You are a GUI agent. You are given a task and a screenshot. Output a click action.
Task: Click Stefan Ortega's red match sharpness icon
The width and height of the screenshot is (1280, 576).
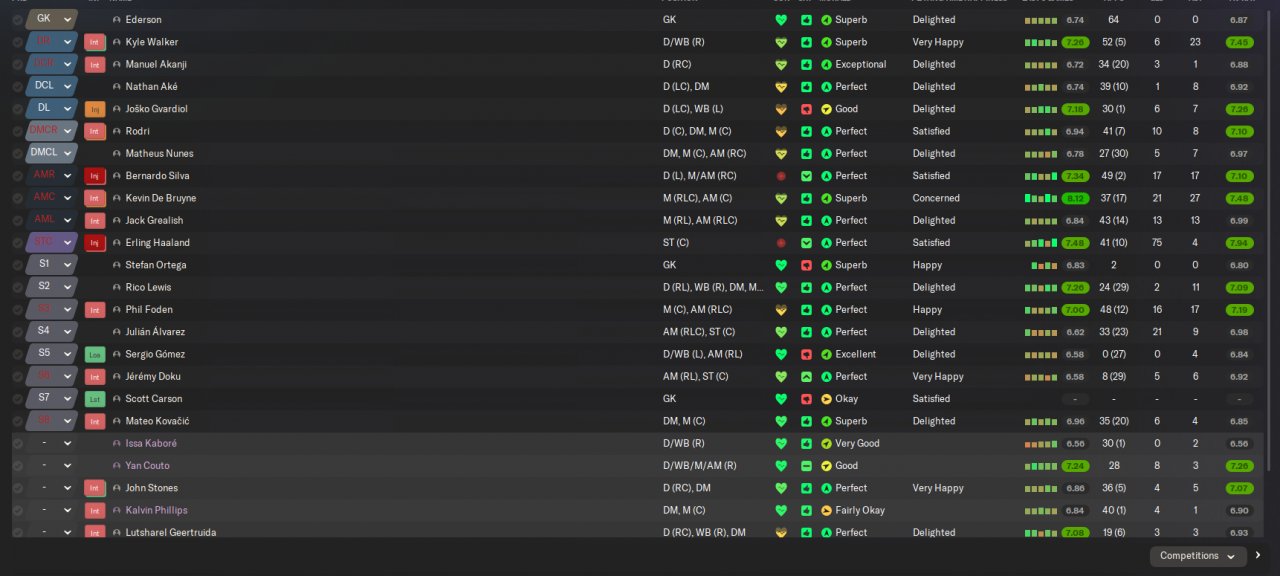coord(806,265)
